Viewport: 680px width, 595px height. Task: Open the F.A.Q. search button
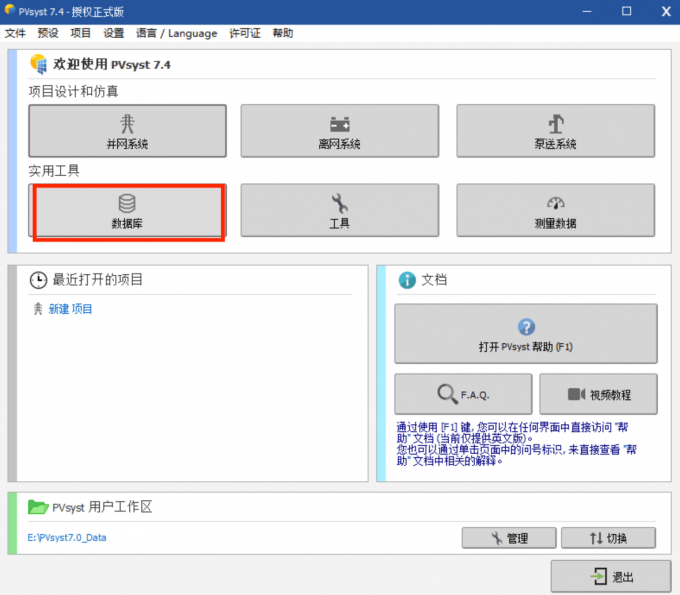(463, 394)
